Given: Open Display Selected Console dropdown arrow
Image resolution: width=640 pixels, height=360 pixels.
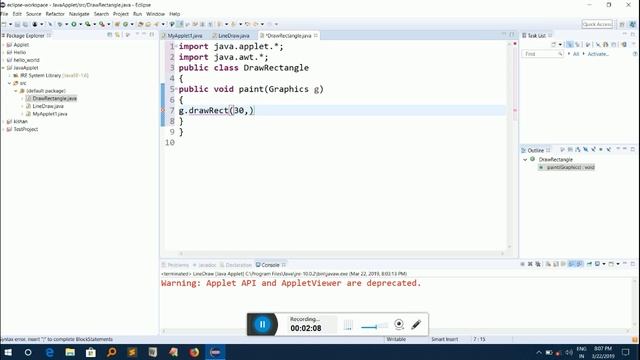Looking at the screenshot, I should point(604,264).
